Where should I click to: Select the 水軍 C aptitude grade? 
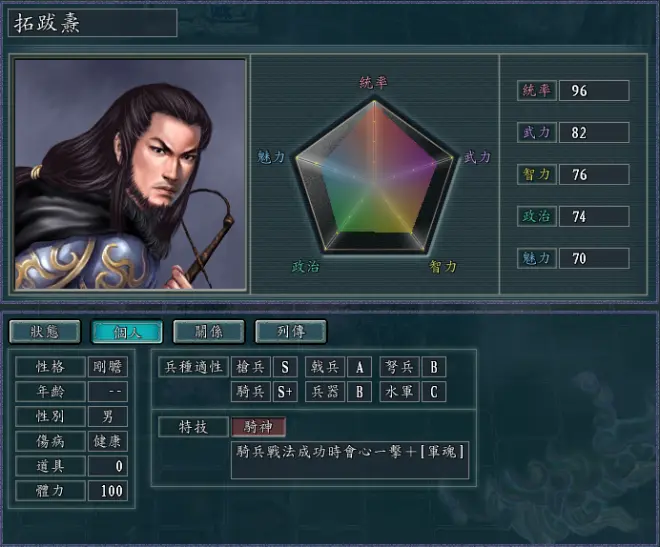[x=434, y=392]
